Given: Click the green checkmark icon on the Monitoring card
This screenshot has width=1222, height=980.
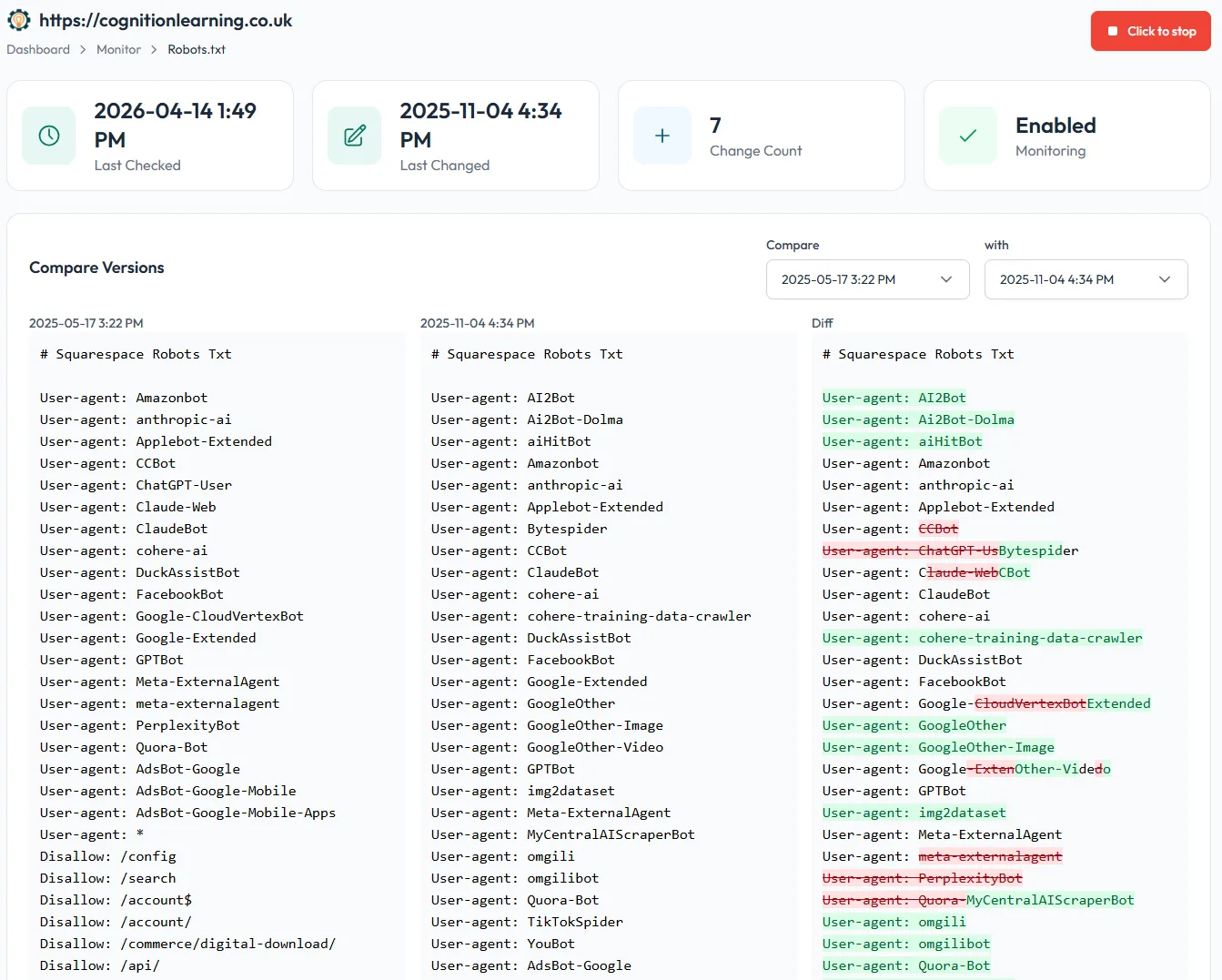Looking at the screenshot, I should click(x=967, y=135).
